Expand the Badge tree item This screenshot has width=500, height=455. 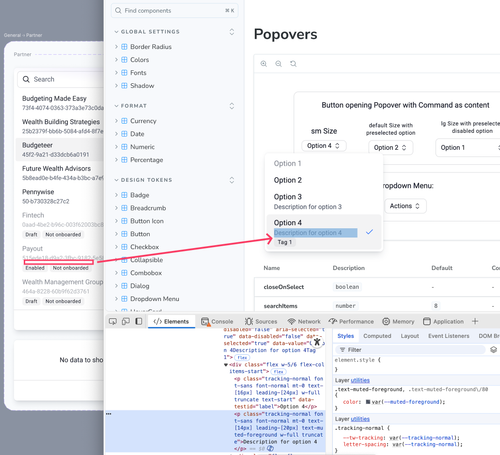click(116, 195)
